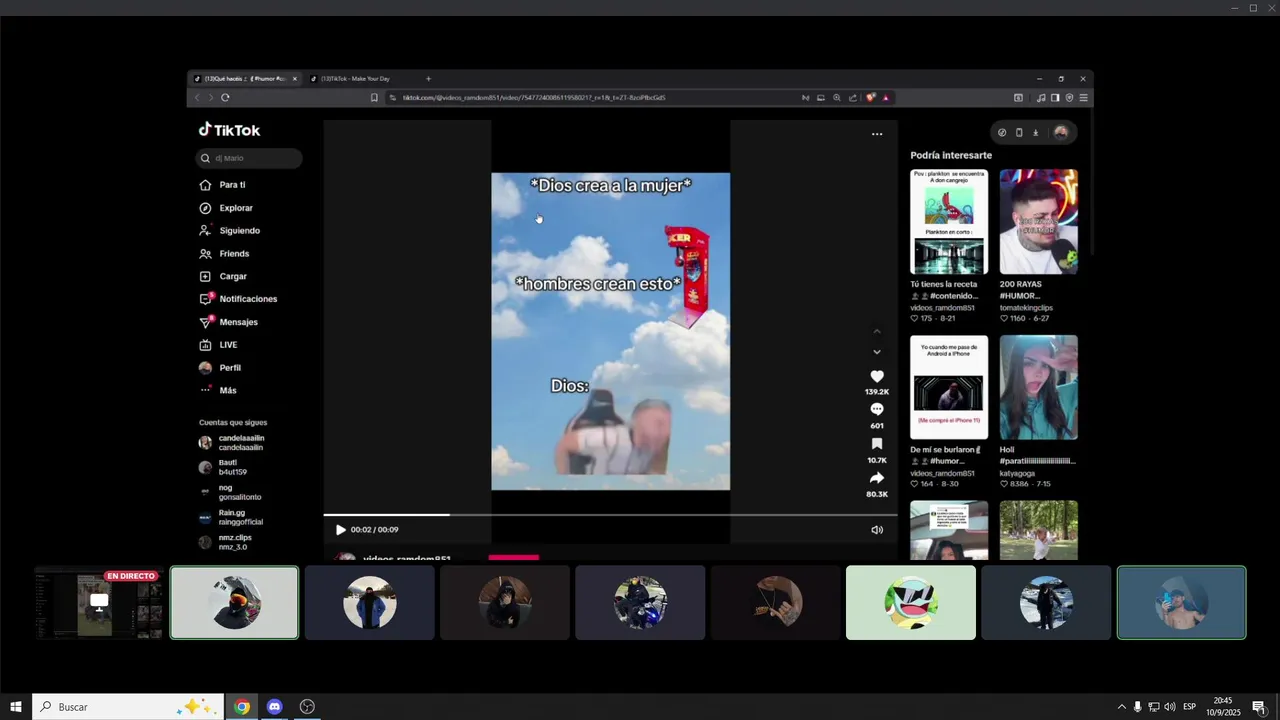This screenshot has height=720, width=1280.
Task: Click the download desktop app icon
Action: (1036, 132)
